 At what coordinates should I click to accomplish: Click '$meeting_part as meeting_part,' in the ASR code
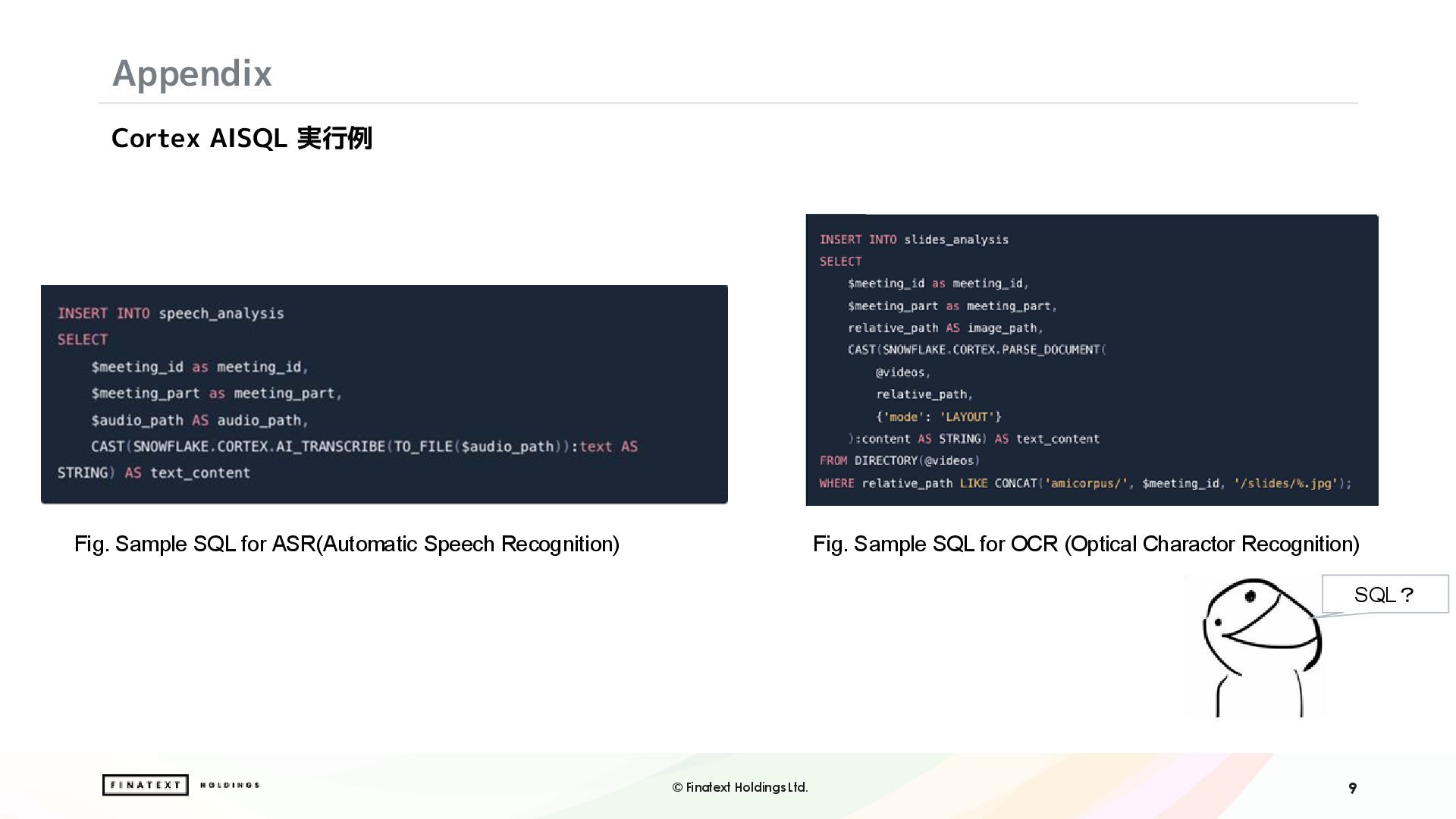217,394
